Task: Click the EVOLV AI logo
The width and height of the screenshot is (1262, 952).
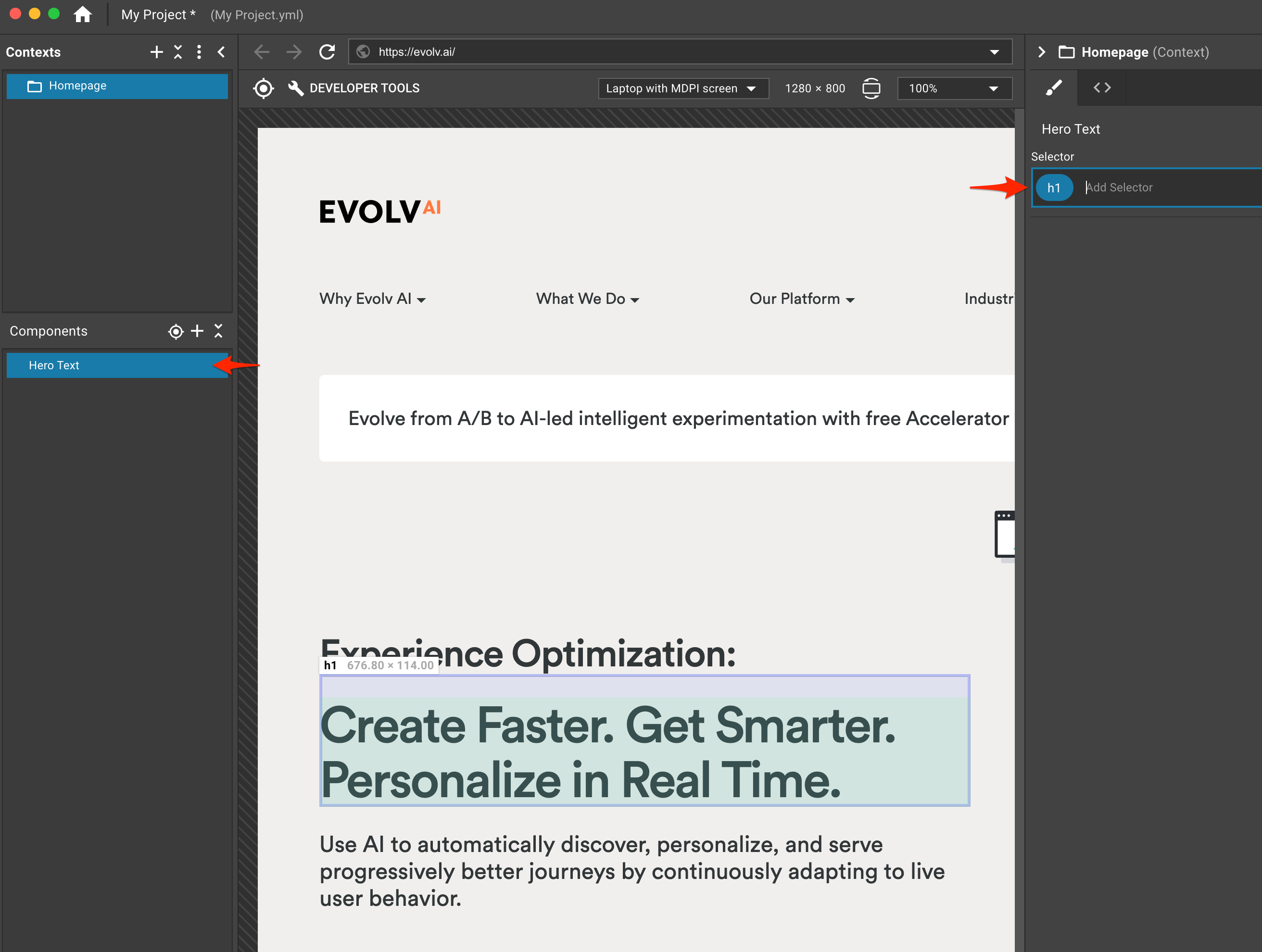Action: point(380,211)
